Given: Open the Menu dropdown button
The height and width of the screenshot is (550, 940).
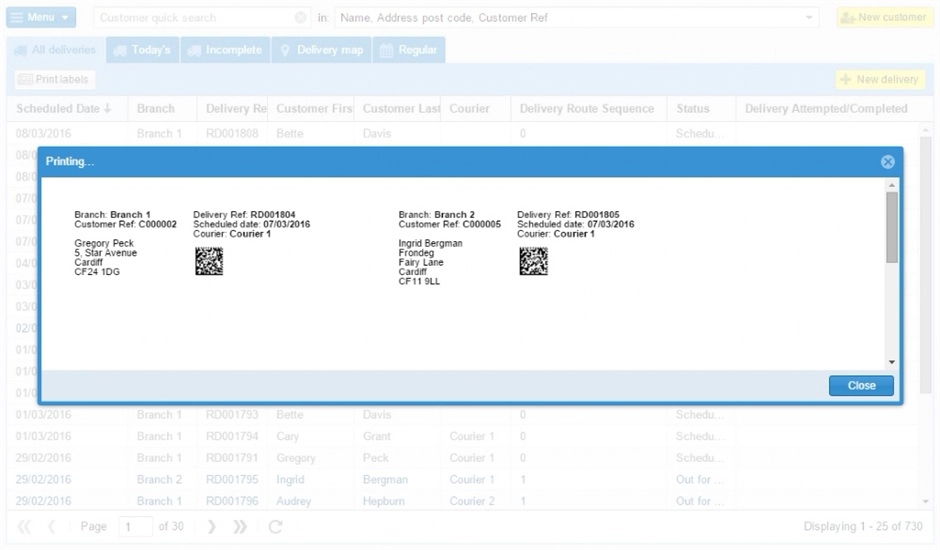Looking at the screenshot, I should click(41, 17).
